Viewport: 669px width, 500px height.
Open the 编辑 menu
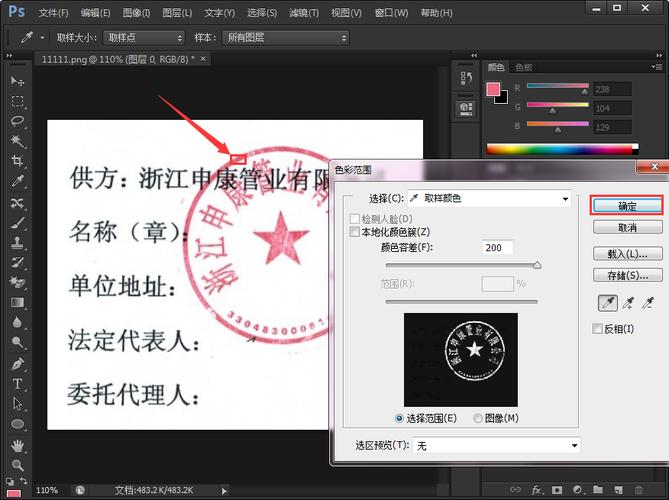point(95,13)
